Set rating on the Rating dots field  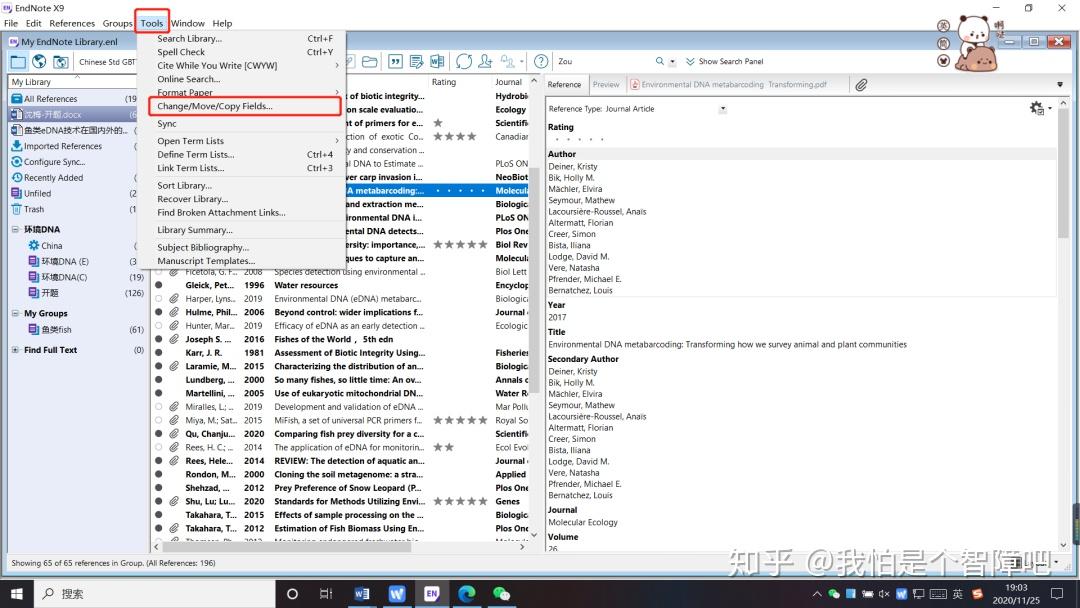coord(579,139)
